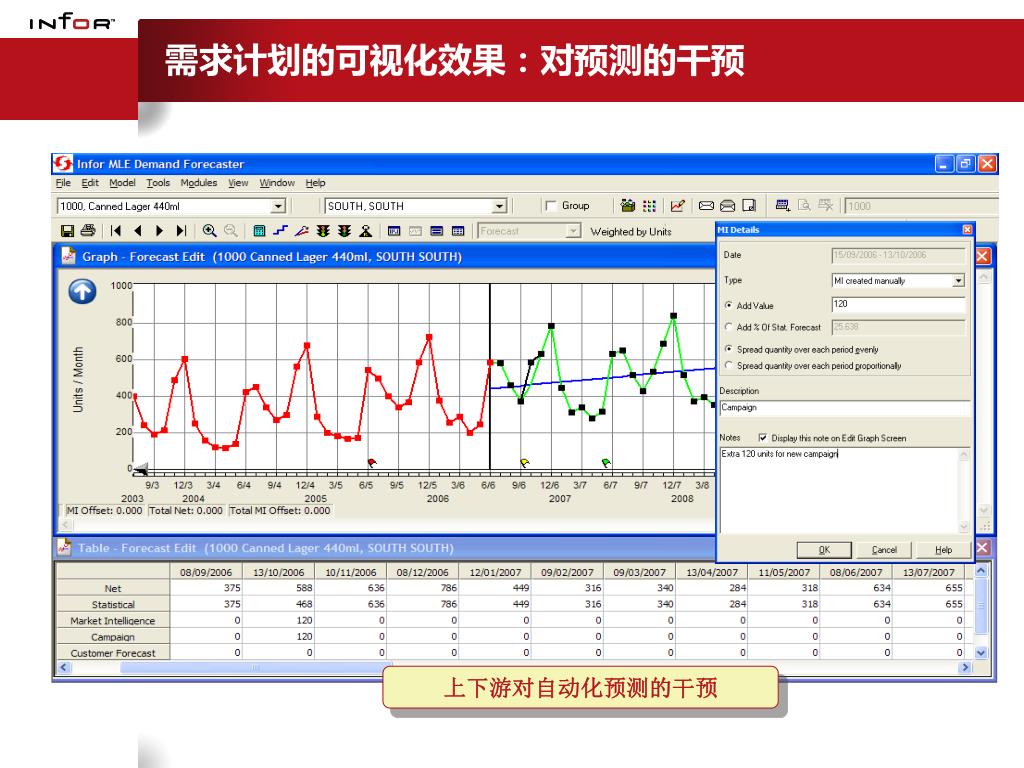
Task: Select Spread quantity over each period proportionally
Action: coord(729,365)
